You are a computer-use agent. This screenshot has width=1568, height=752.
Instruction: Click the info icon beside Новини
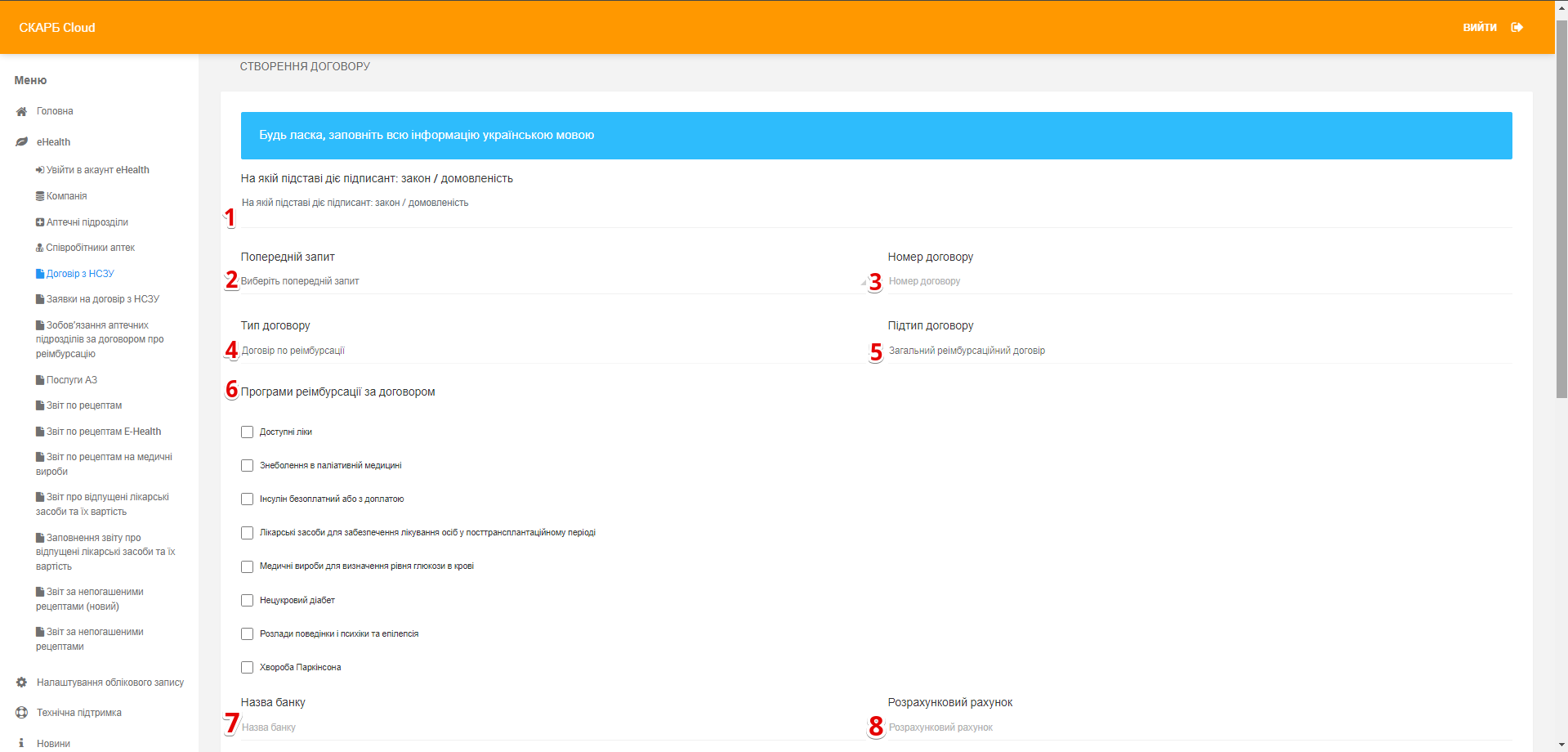(22, 743)
